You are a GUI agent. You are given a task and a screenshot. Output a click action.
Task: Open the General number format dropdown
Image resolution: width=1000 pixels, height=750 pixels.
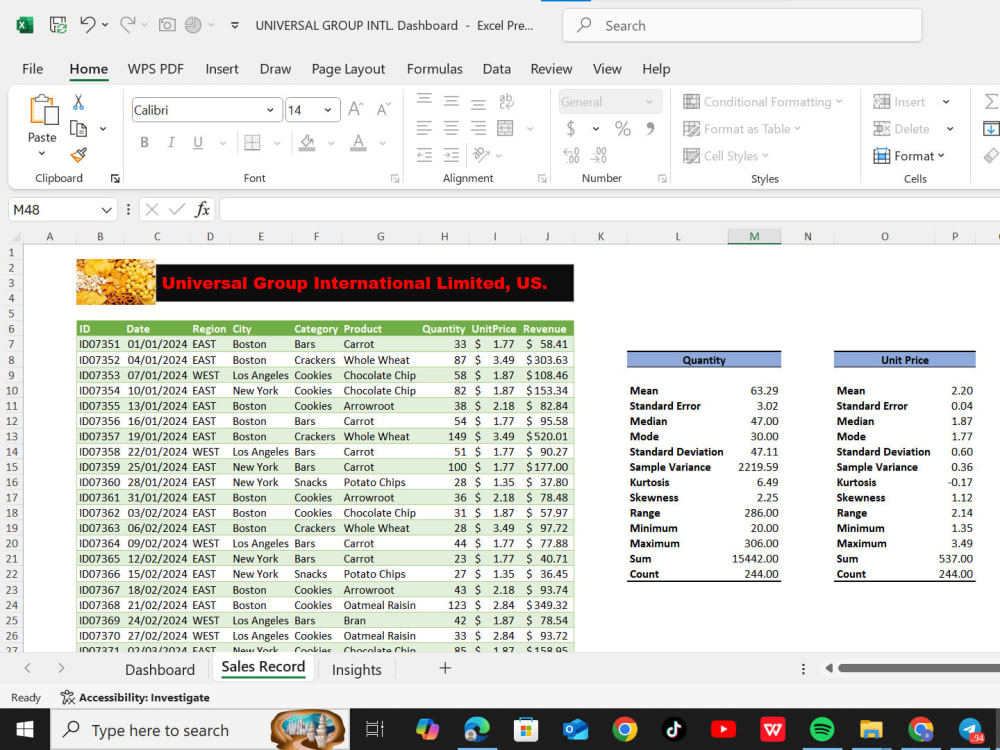(x=649, y=102)
